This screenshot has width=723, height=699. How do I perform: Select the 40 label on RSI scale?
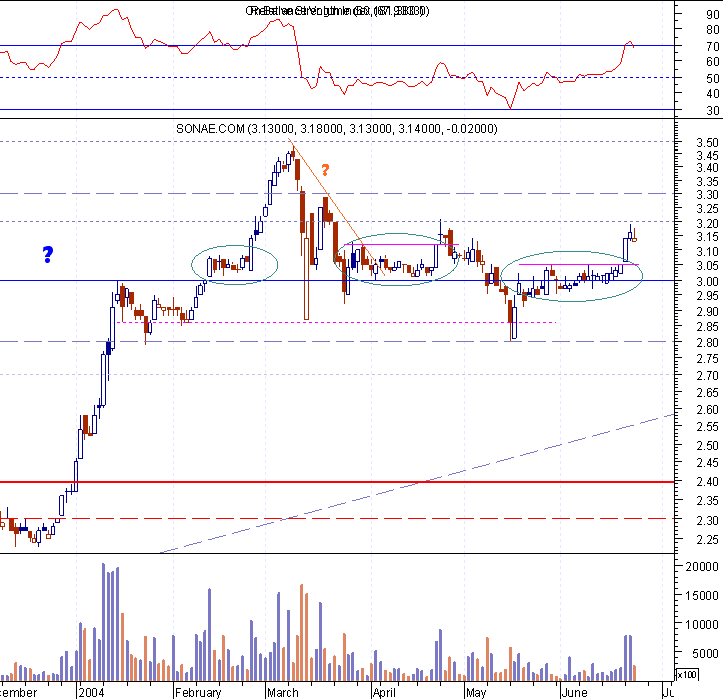[712, 94]
